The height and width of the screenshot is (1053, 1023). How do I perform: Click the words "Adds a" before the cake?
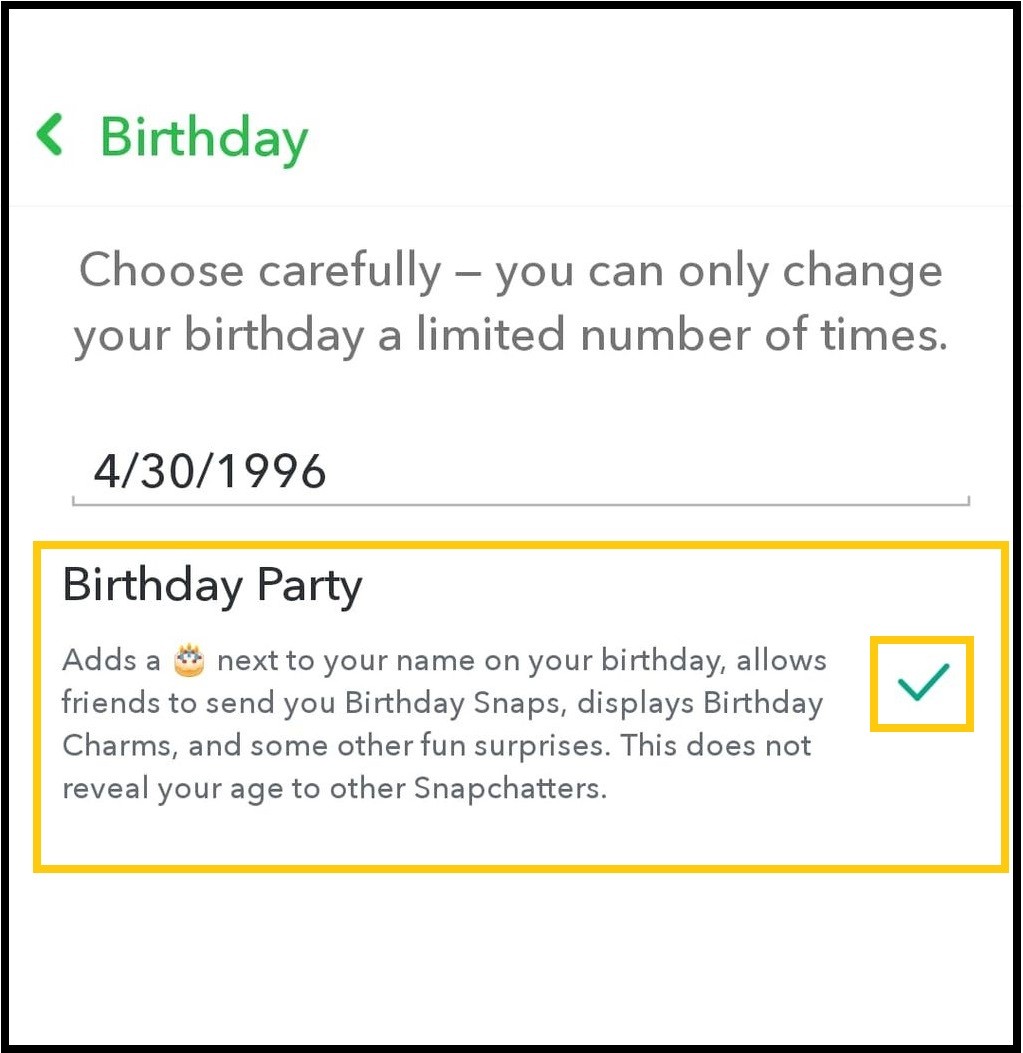click(x=111, y=661)
